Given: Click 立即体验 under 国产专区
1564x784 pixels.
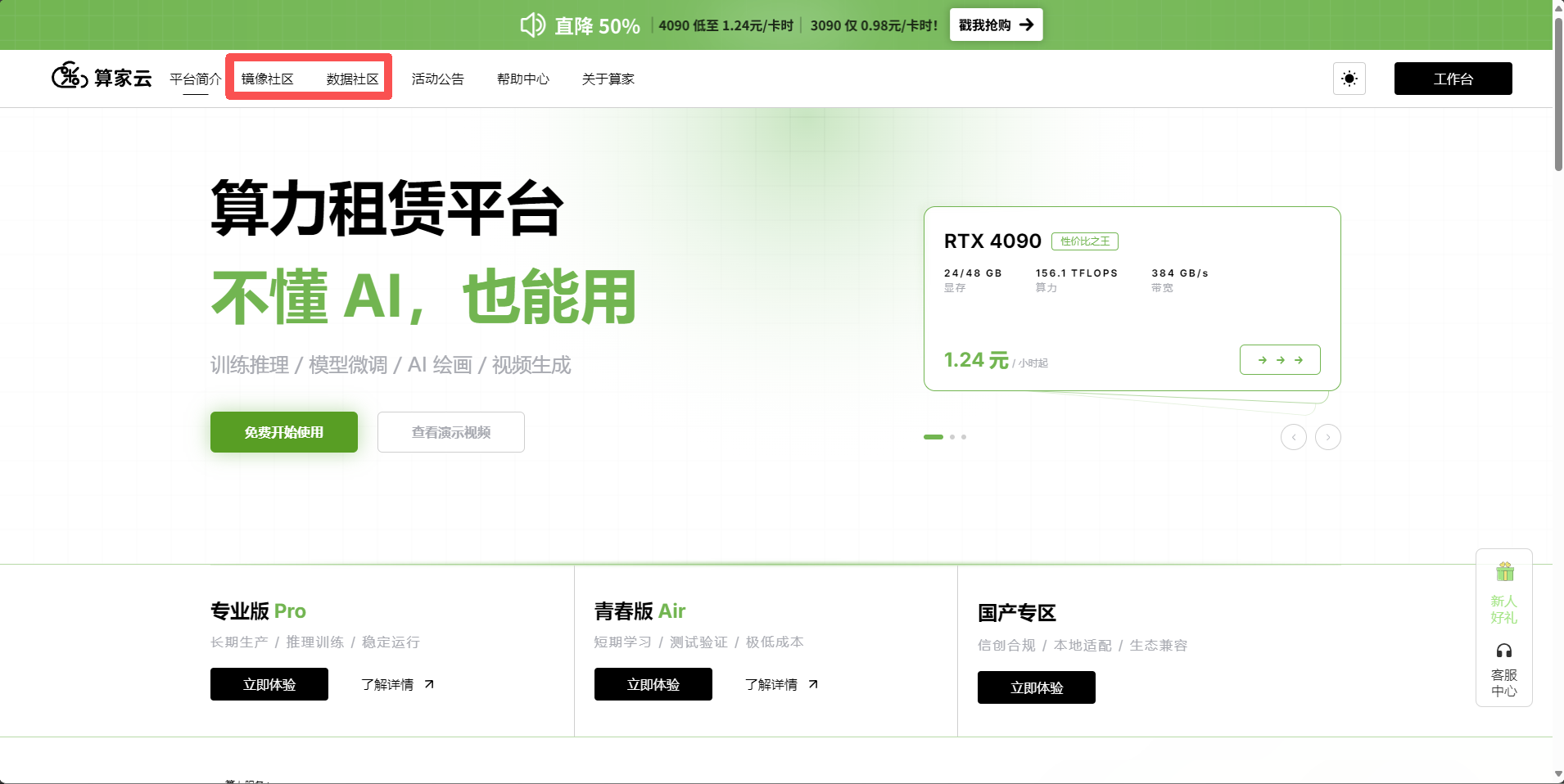Looking at the screenshot, I should [x=1037, y=687].
